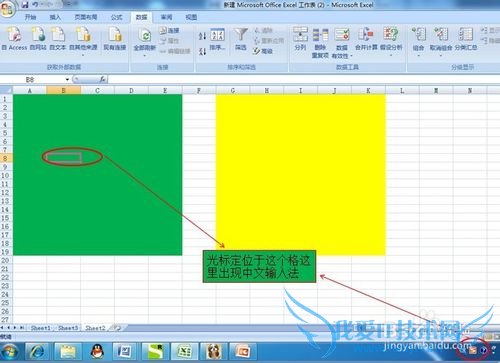Import data from a website (自网站)
This screenshot has height=363, width=500.
tap(38, 38)
